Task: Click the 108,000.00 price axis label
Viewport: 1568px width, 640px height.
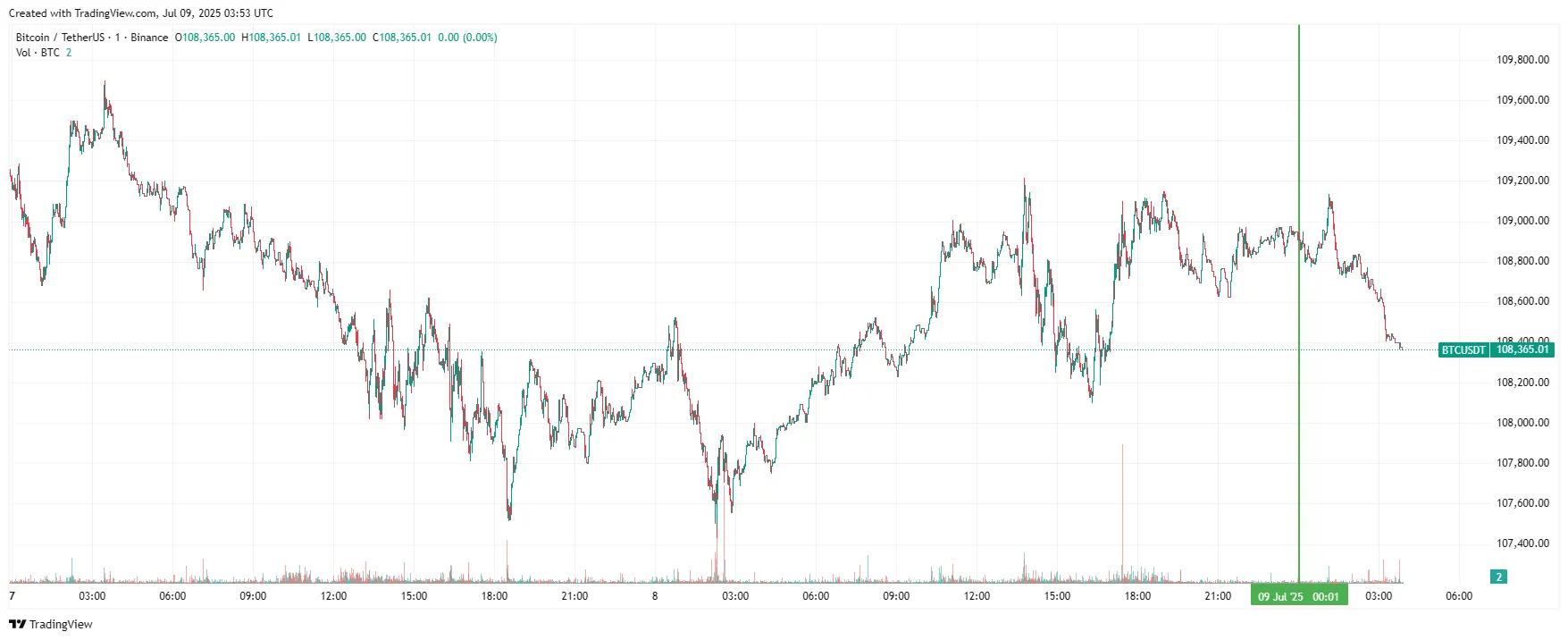Action: [x=1522, y=423]
